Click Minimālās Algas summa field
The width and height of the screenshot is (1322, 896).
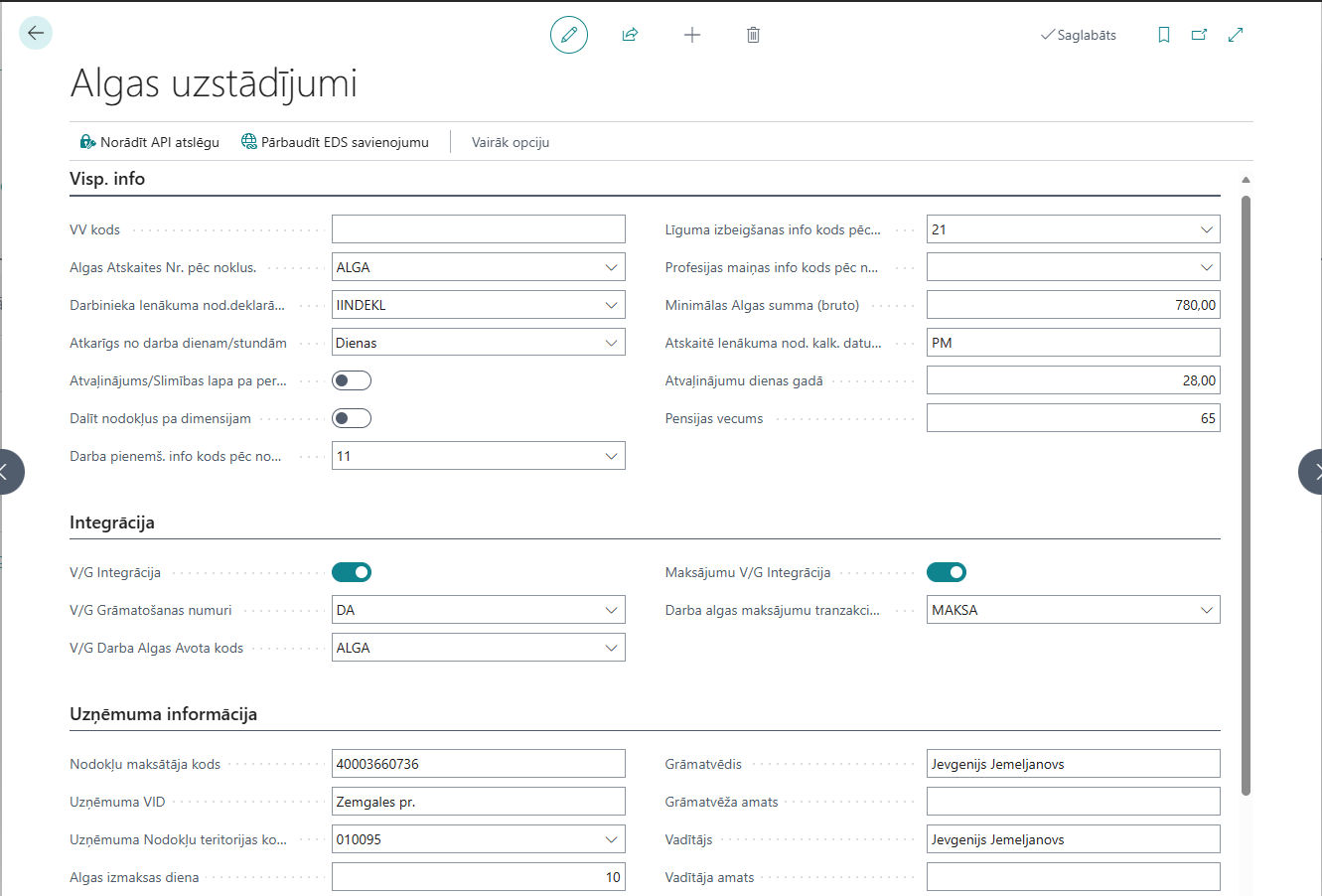(1074, 305)
